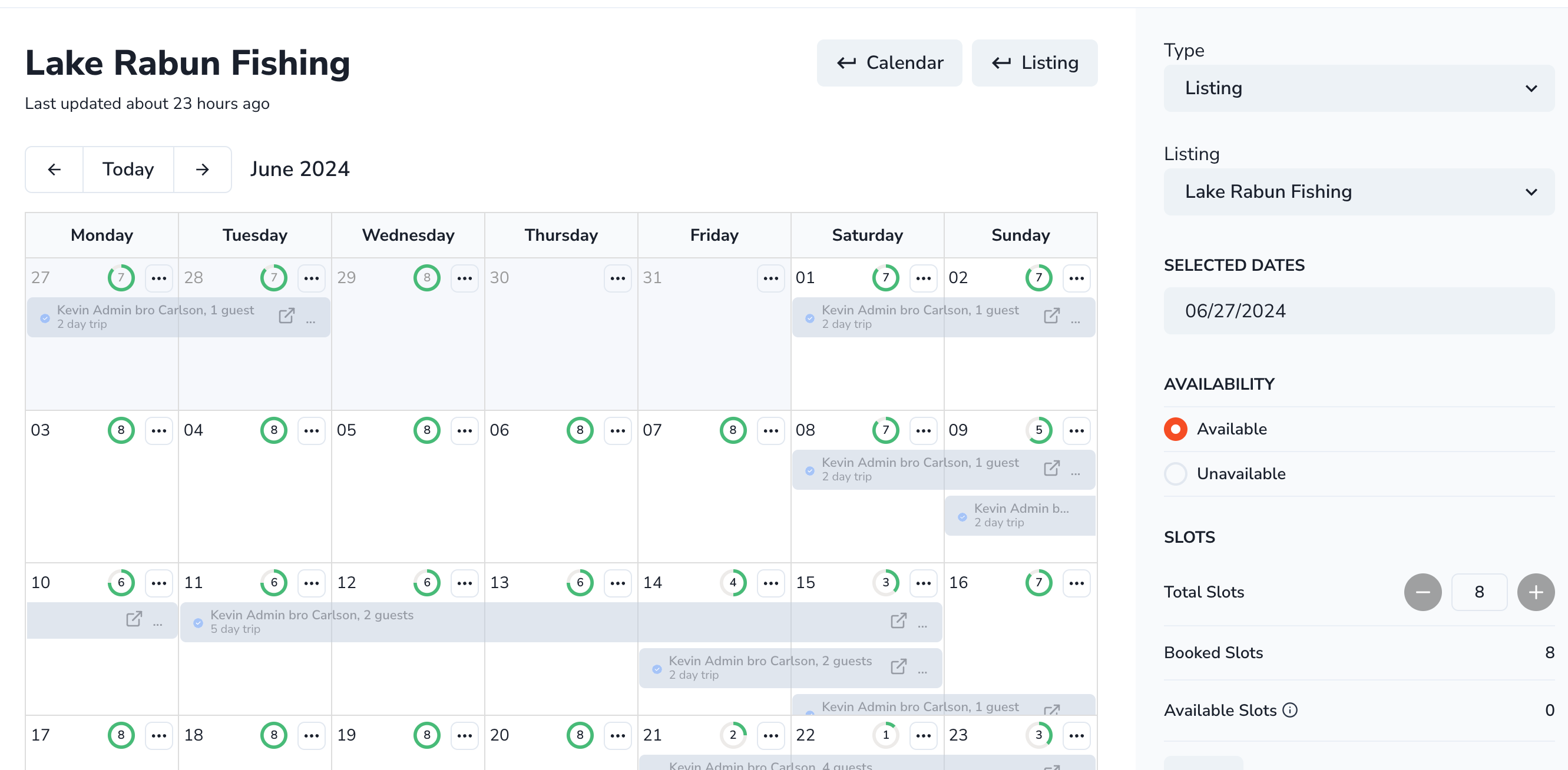
Task: Go to next month arrow
Action: click(202, 169)
